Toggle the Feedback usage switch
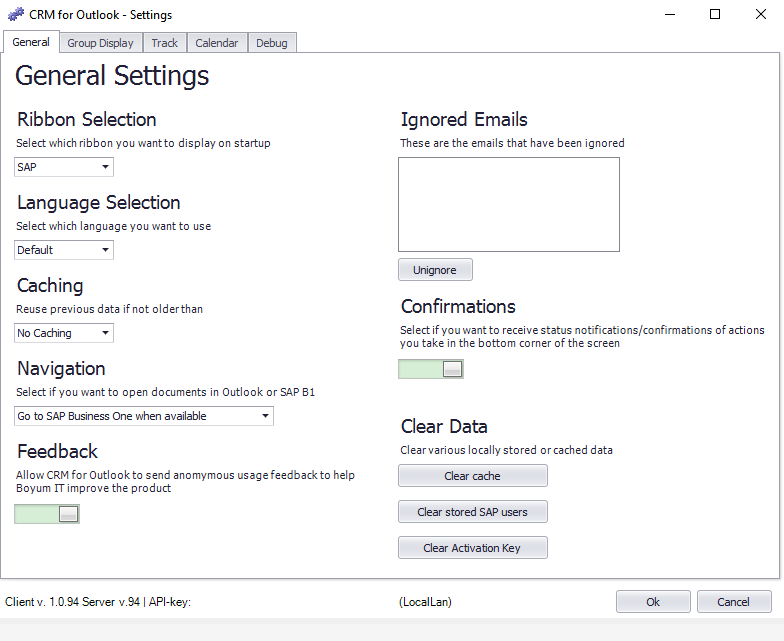The width and height of the screenshot is (784, 641). (x=47, y=514)
